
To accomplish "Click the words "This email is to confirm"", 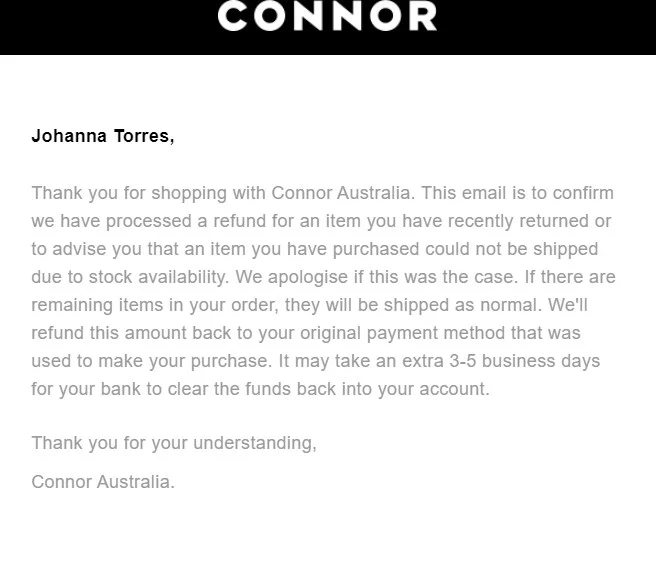I will 520,193.
